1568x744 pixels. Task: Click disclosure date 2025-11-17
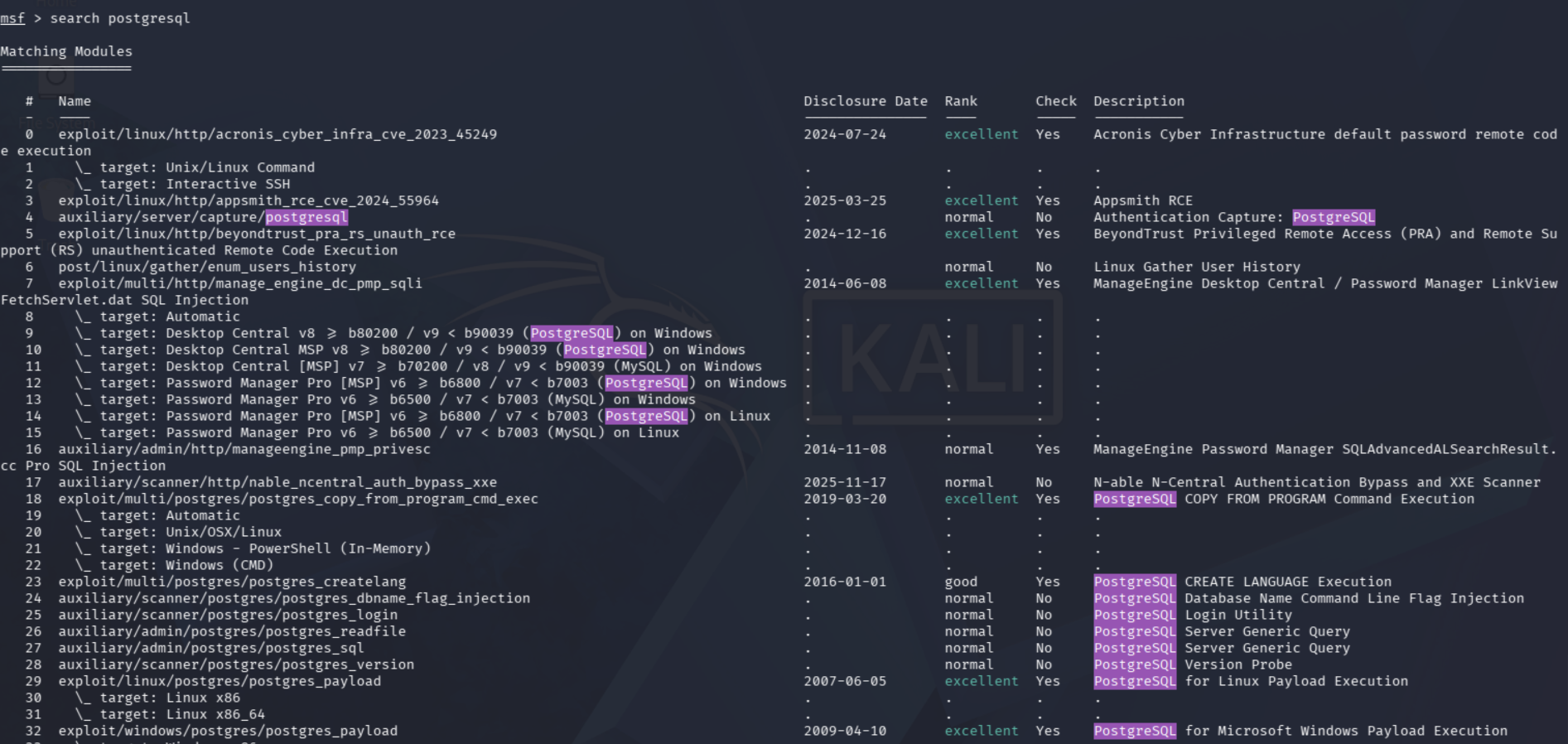(845, 482)
